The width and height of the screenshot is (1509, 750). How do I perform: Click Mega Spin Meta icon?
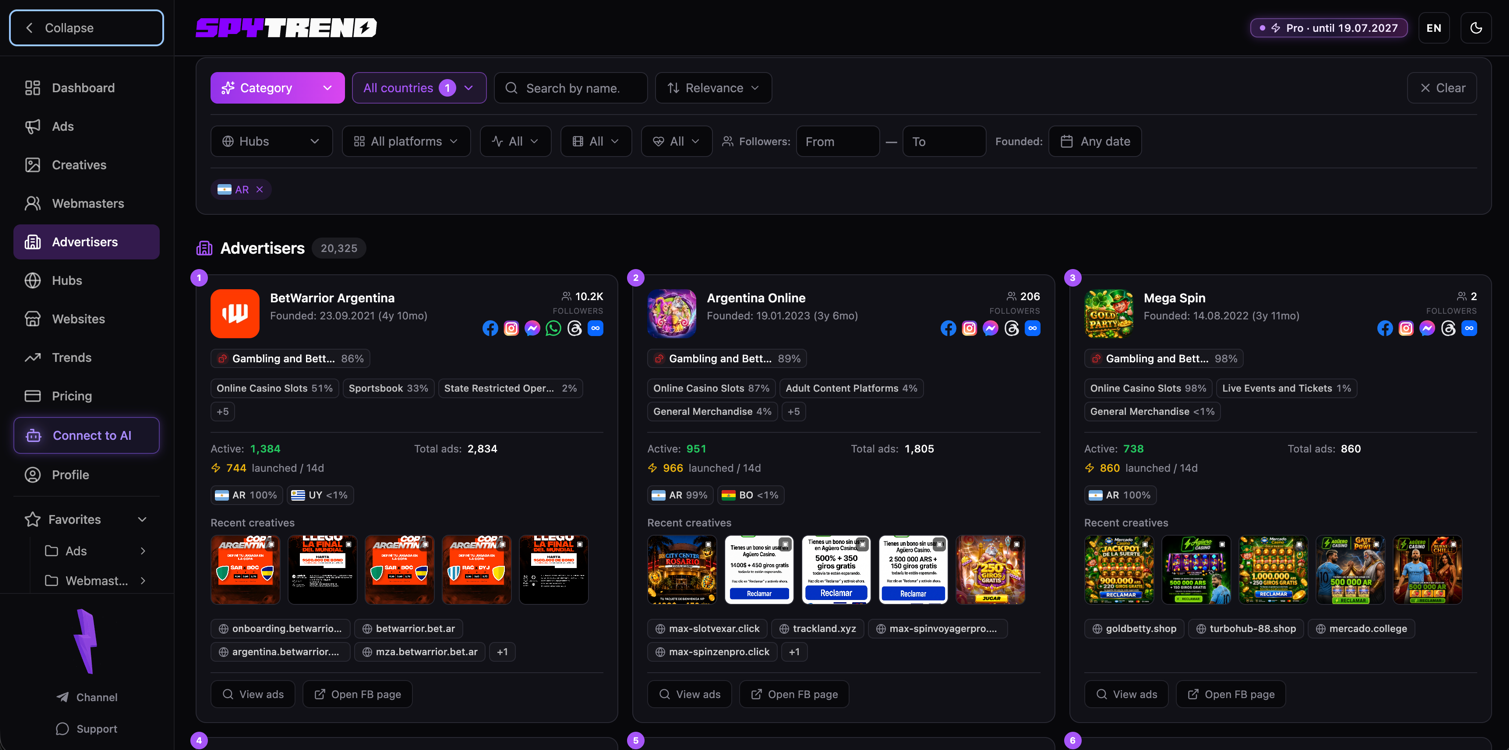pos(1469,328)
